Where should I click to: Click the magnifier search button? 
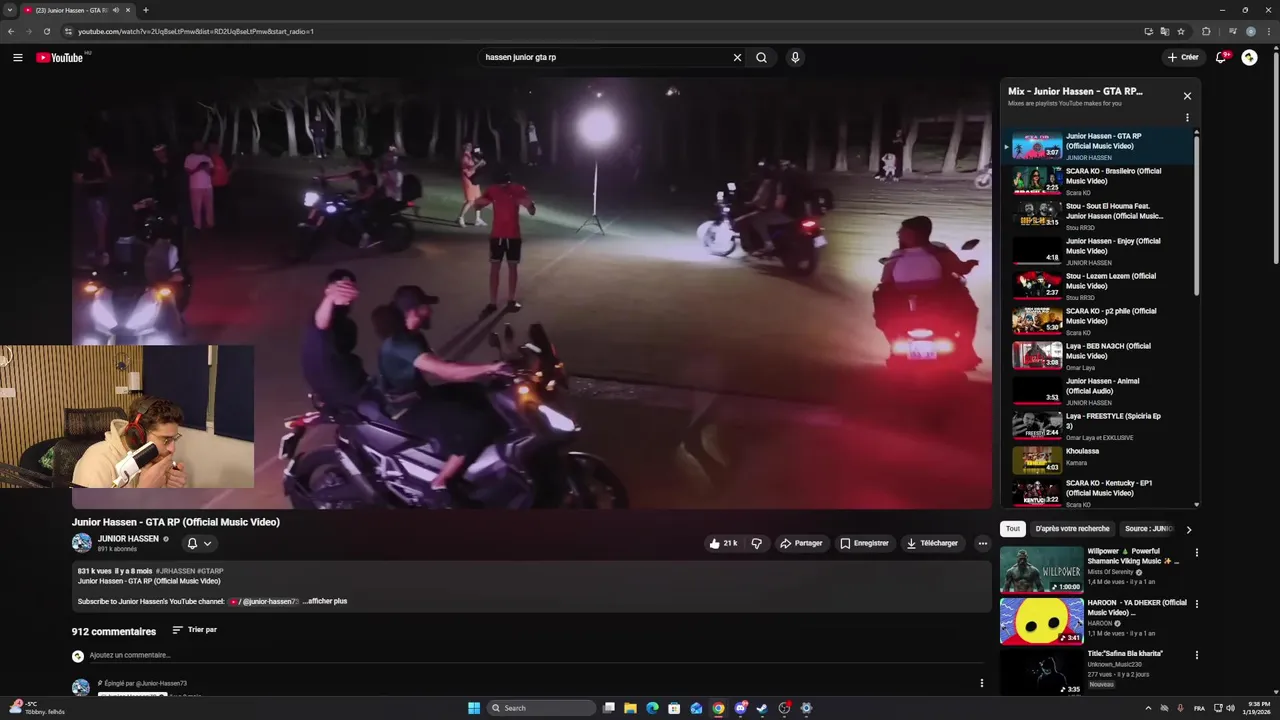coord(761,57)
